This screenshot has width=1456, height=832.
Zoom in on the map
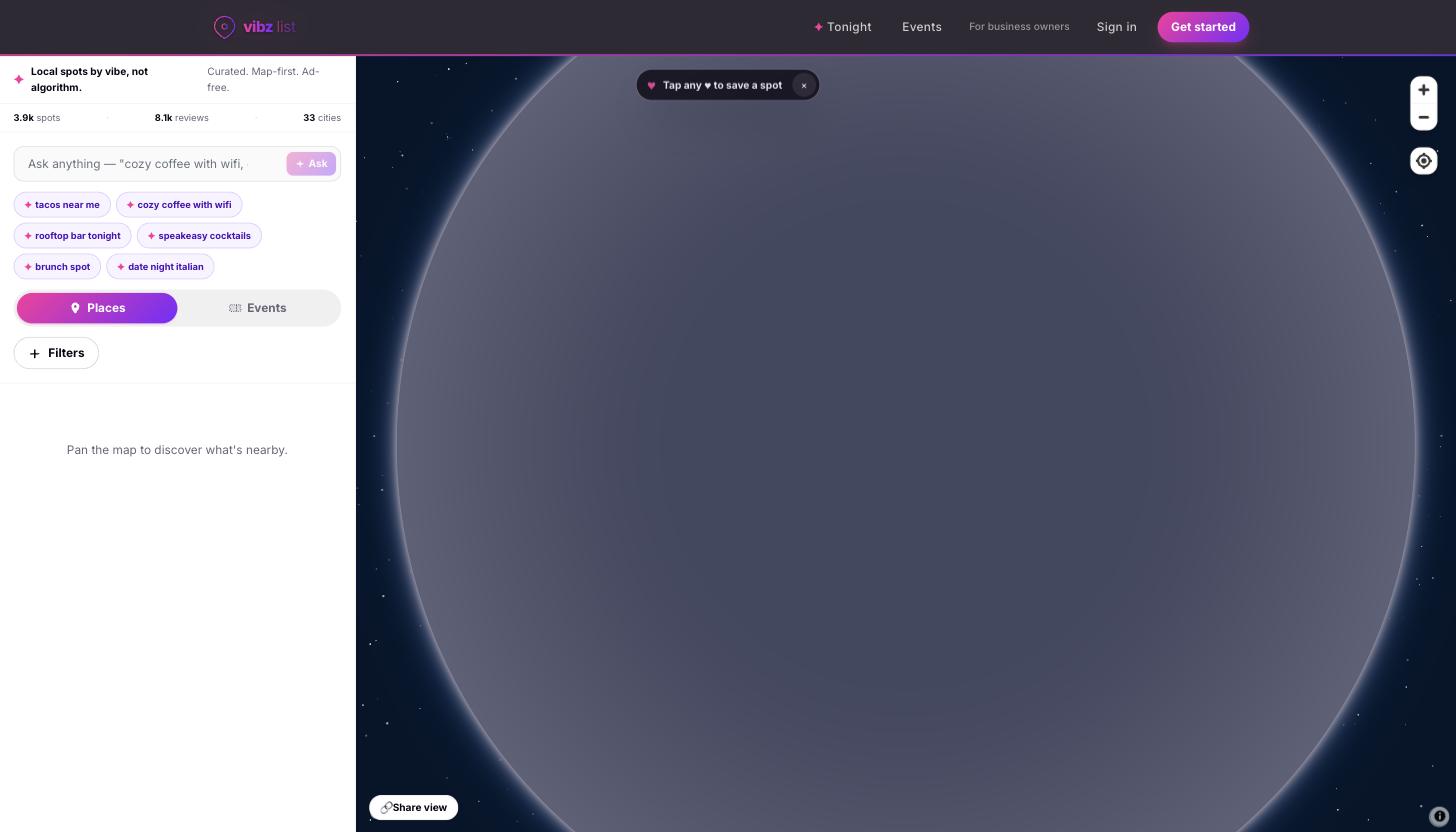coord(1424,90)
